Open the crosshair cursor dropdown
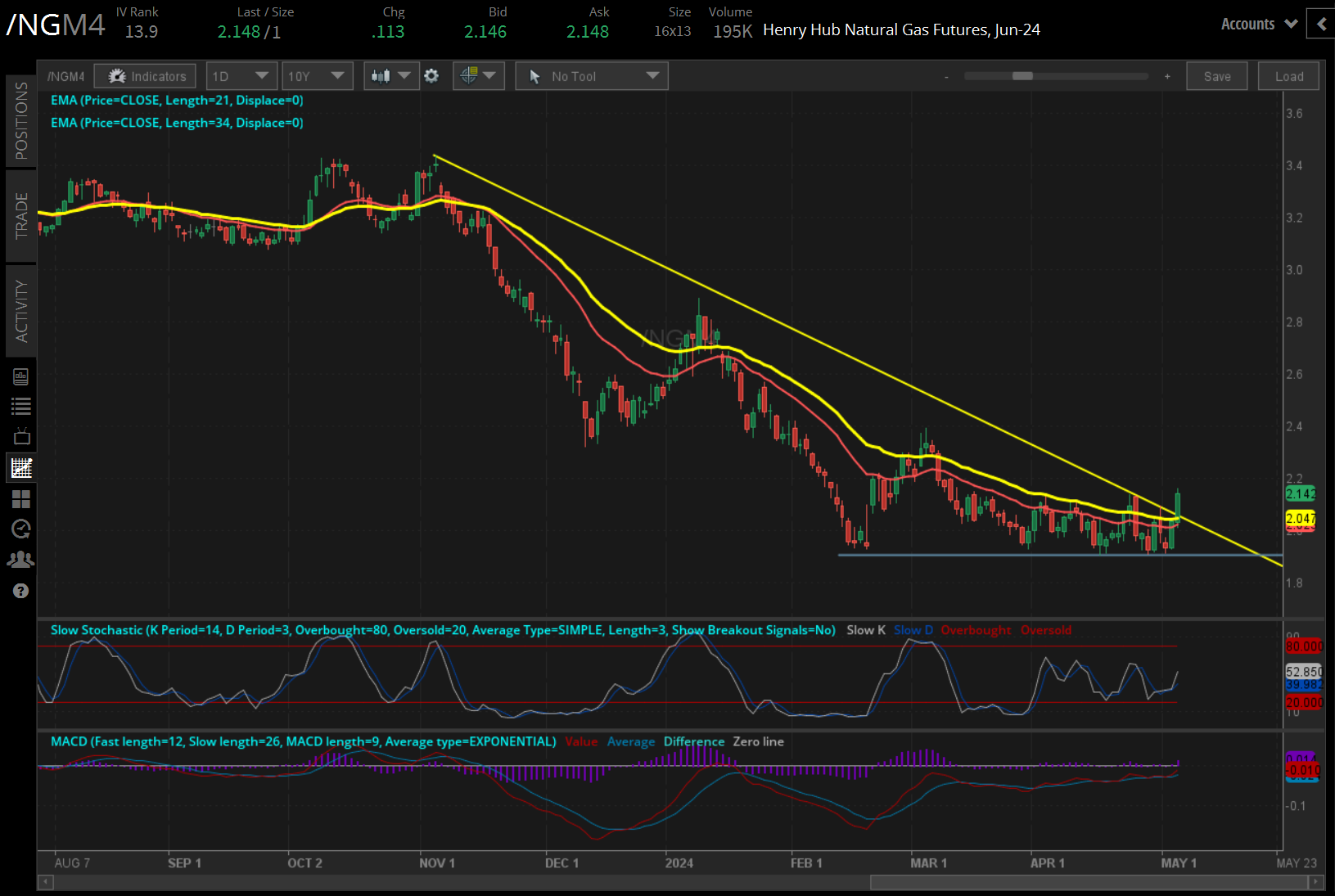Viewport: 1335px width, 896px height. click(x=478, y=76)
